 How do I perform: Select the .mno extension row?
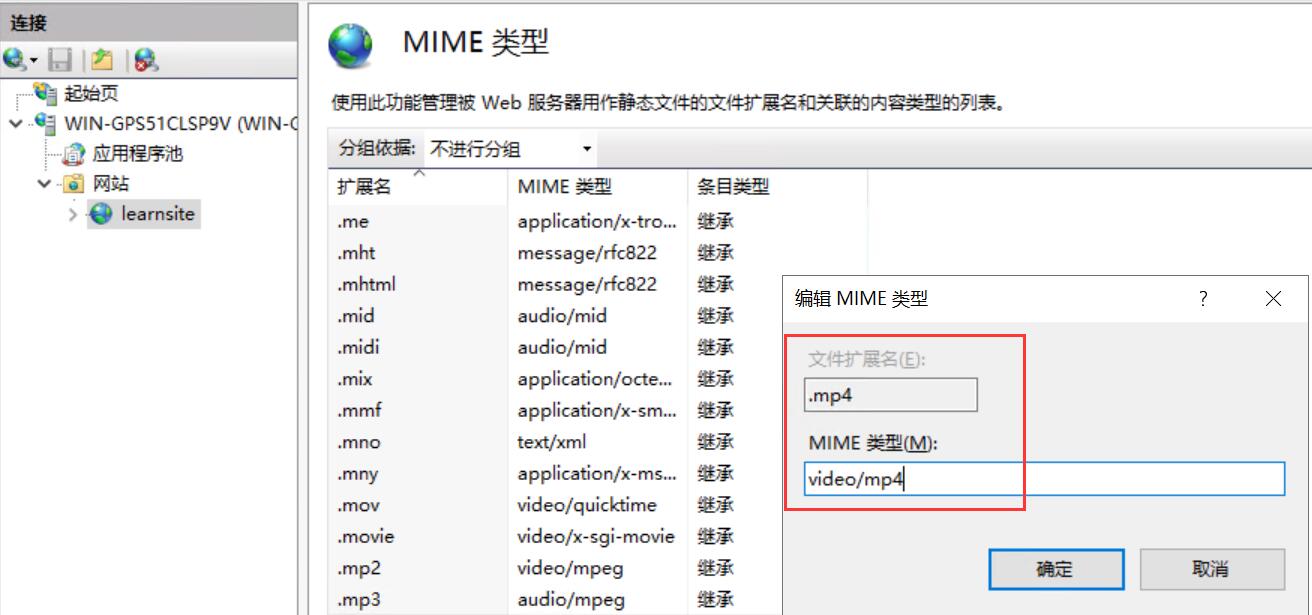click(359, 442)
